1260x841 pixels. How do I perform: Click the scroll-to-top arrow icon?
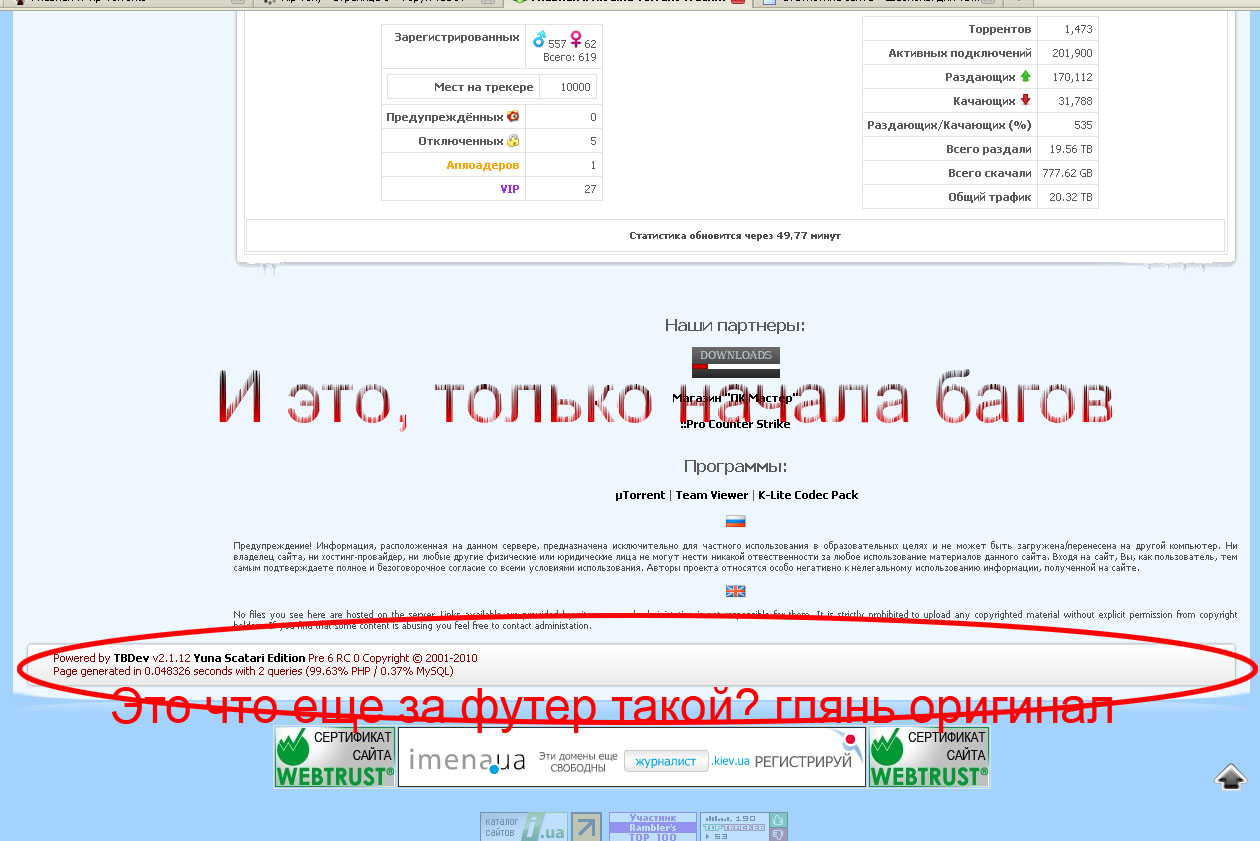[1231, 776]
